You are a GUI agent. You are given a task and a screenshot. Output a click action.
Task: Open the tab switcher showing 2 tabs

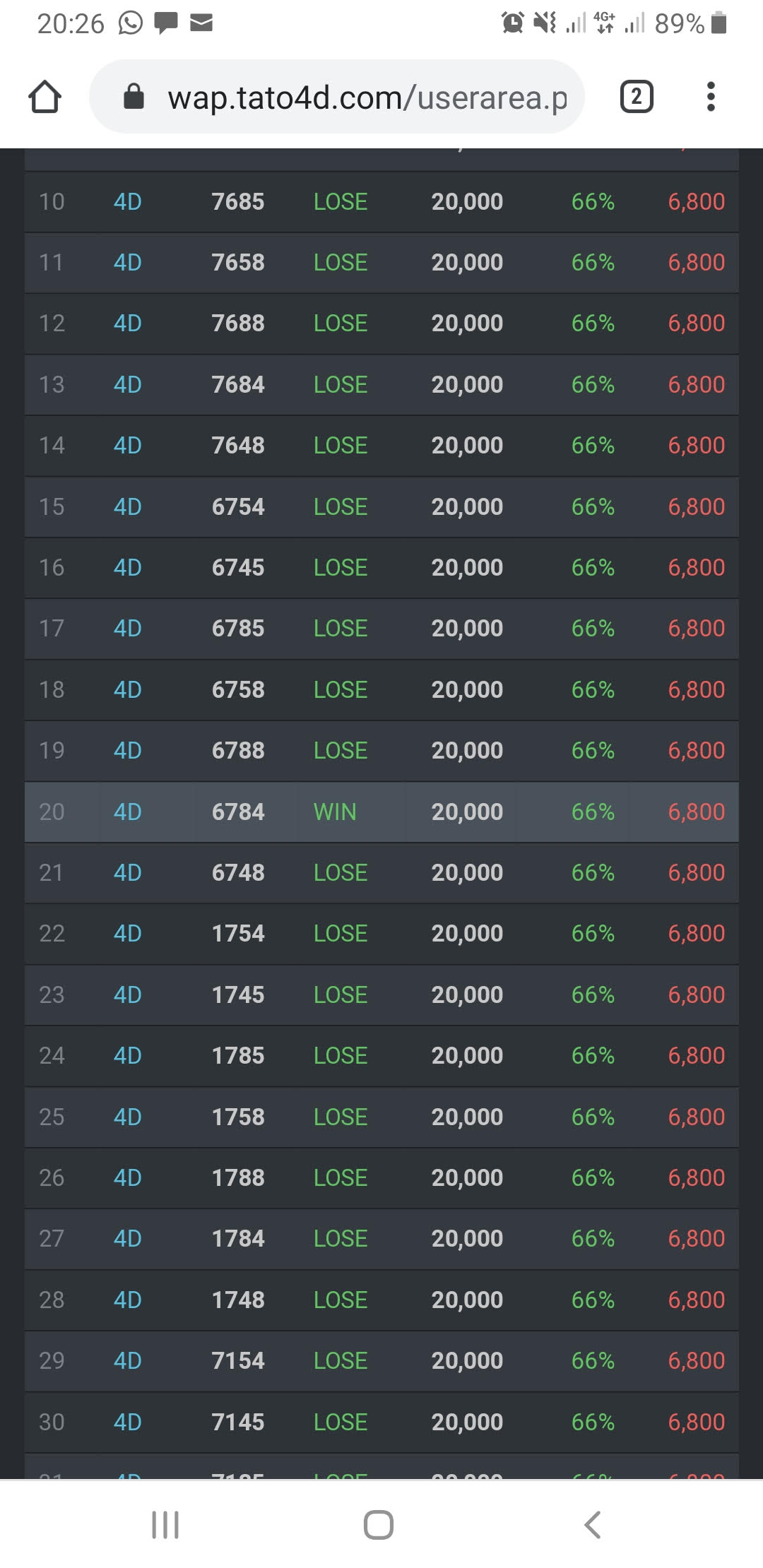[x=636, y=97]
